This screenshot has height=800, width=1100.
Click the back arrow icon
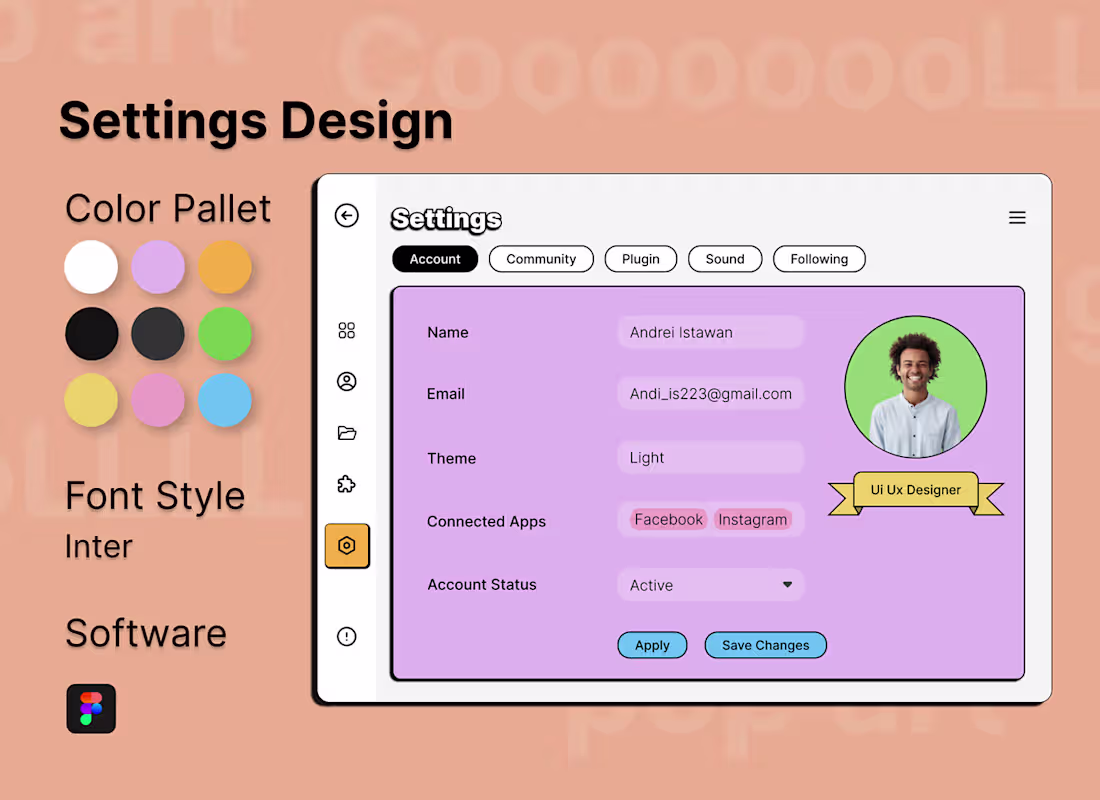(347, 216)
